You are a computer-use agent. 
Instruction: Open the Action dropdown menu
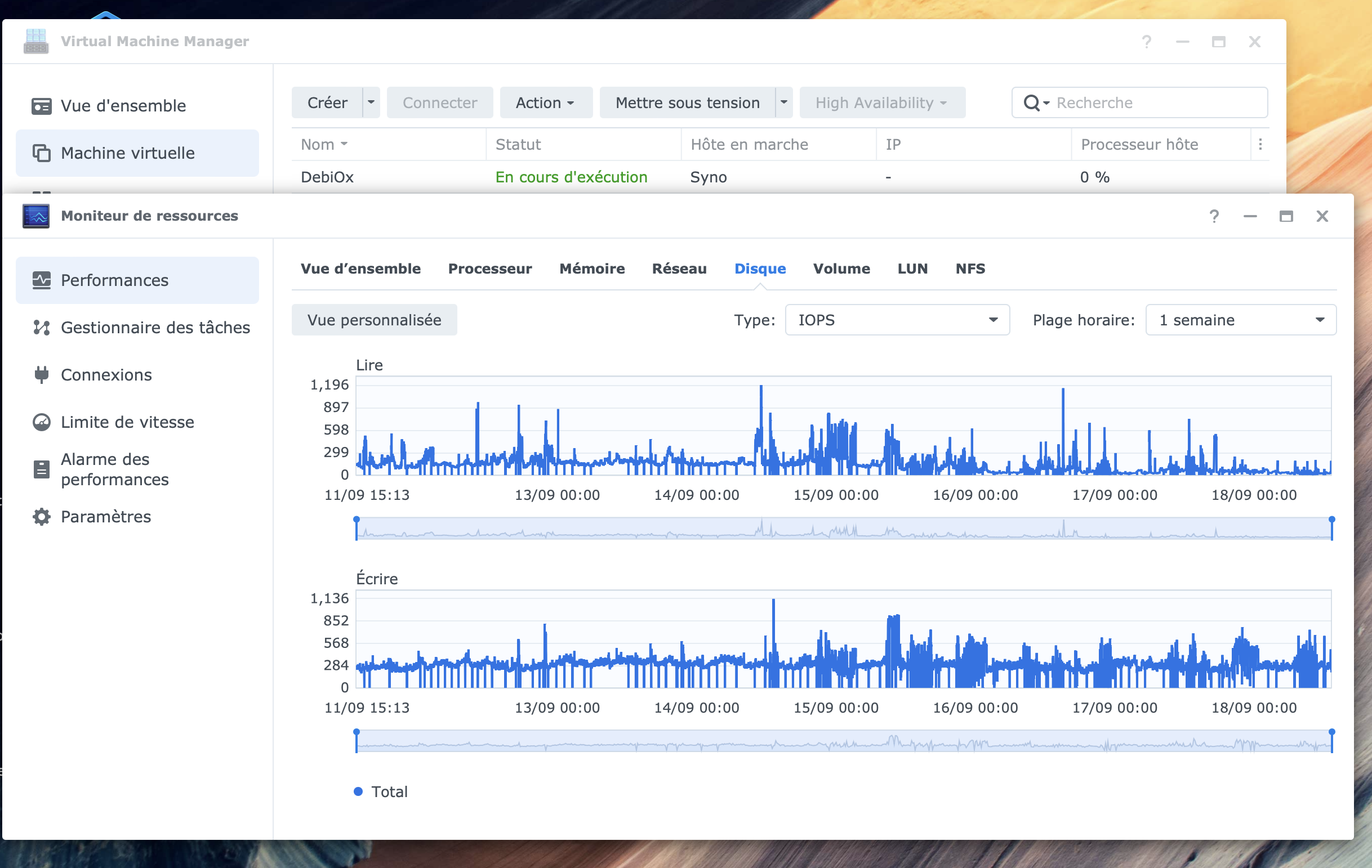tap(545, 102)
